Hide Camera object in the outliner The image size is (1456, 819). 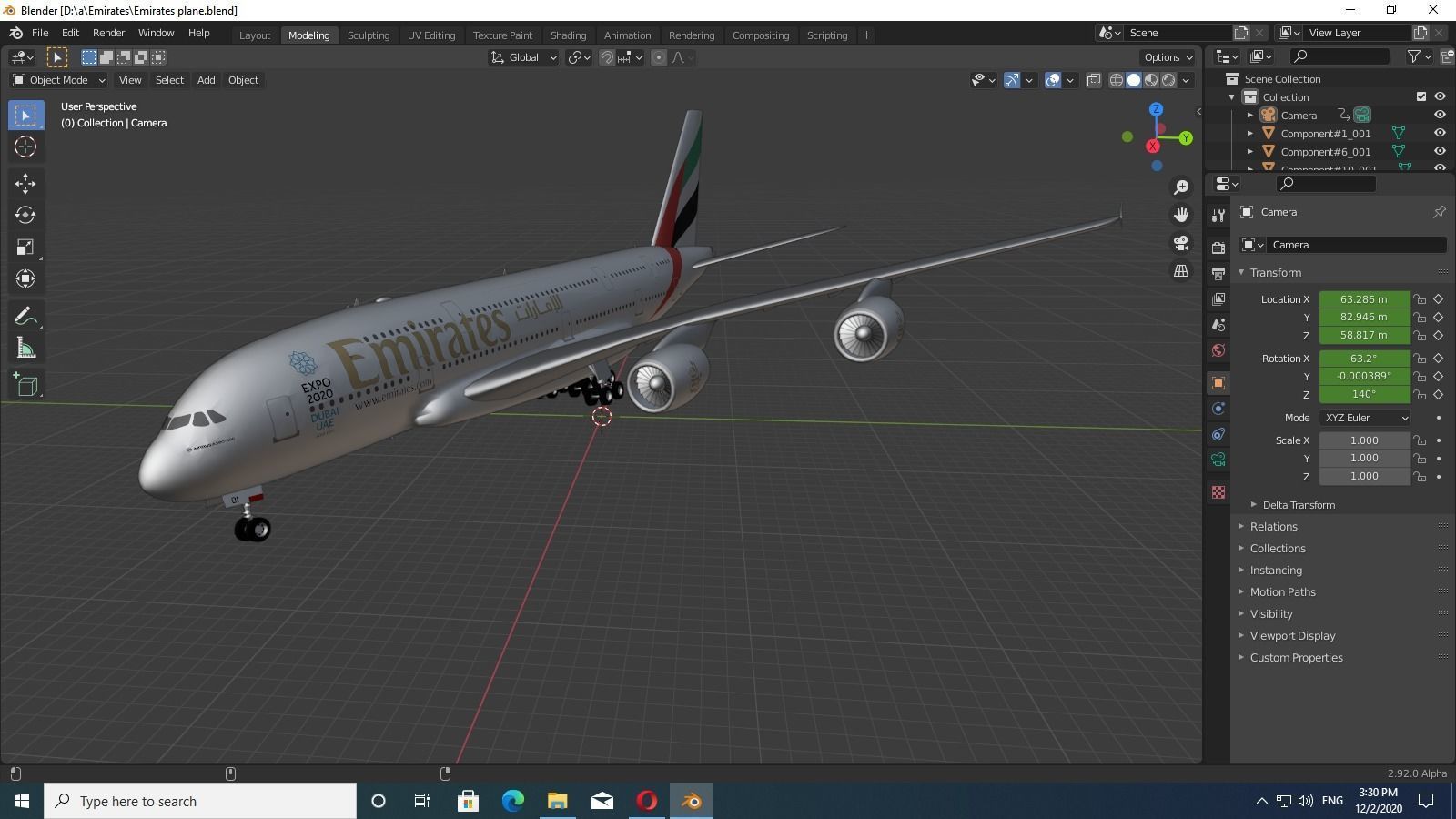(x=1440, y=115)
